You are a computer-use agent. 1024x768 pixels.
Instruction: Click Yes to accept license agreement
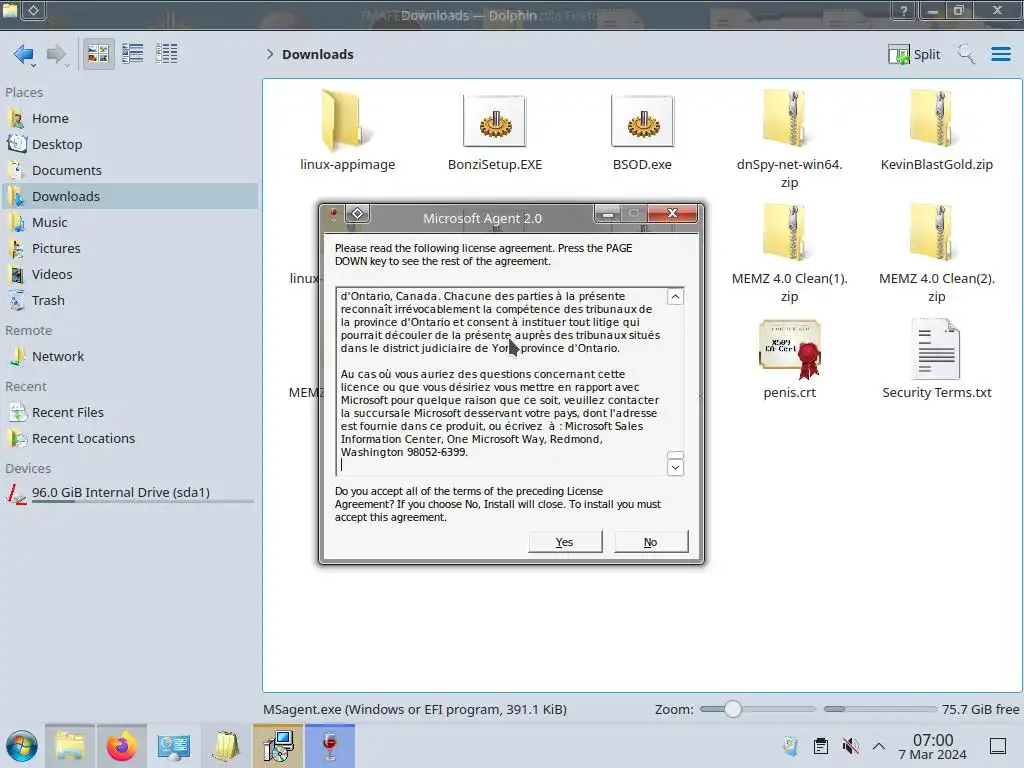[x=565, y=542]
